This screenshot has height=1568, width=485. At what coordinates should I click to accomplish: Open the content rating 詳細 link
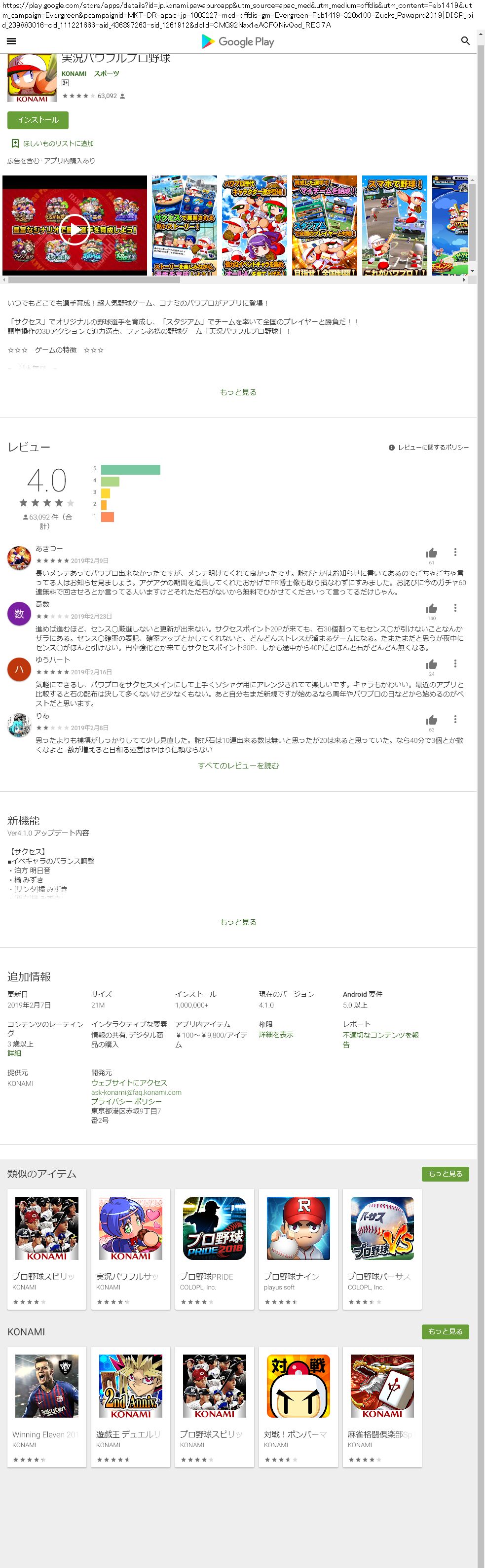[x=14, y=1053]
